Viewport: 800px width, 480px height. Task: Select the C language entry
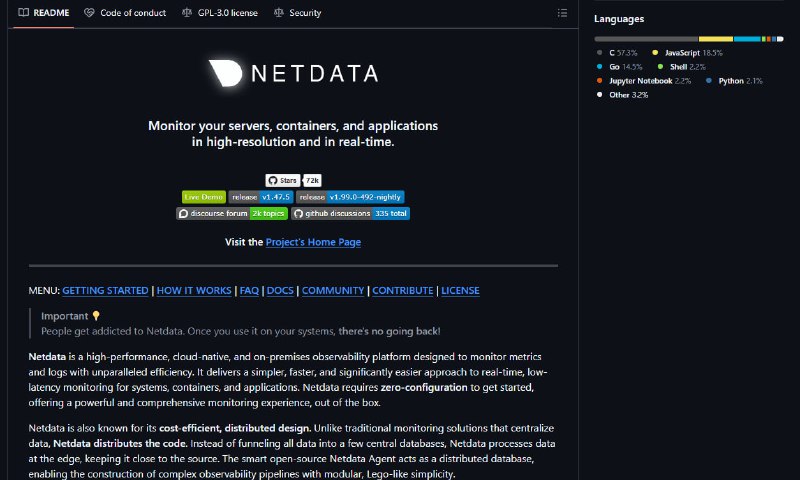coord(617,53)
